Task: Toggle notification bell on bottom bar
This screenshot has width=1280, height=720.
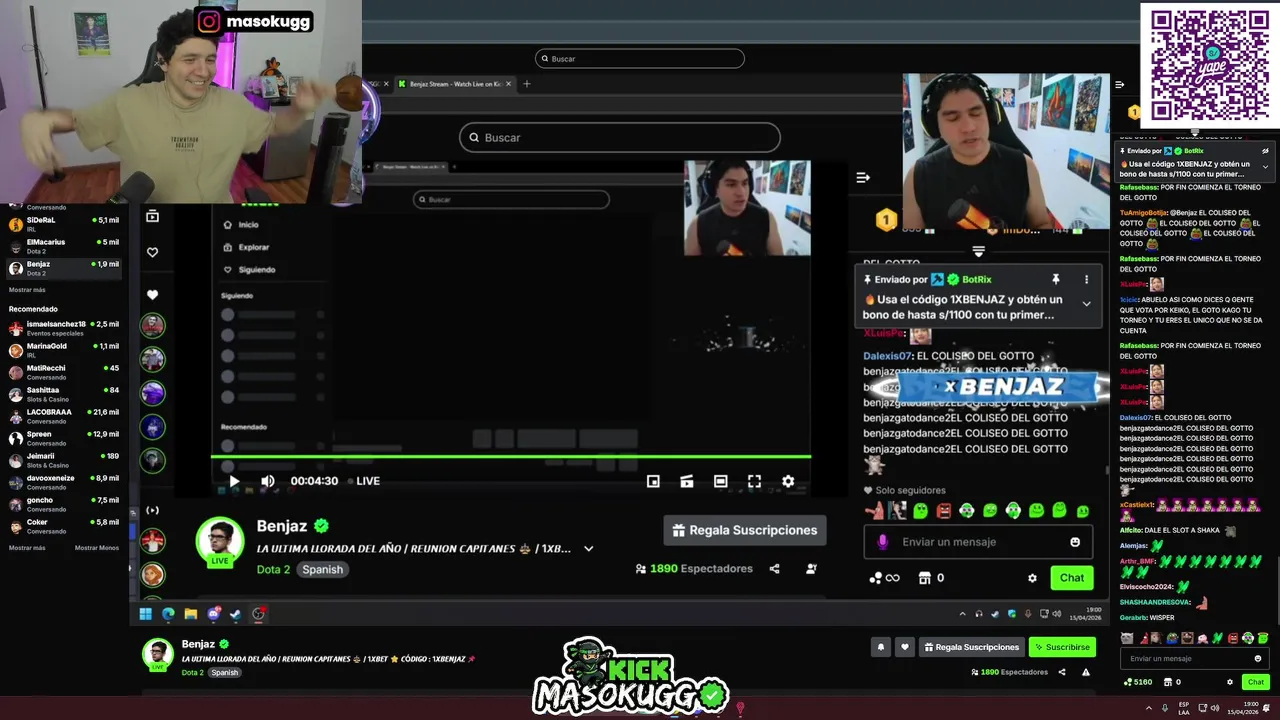Action: 881,647
